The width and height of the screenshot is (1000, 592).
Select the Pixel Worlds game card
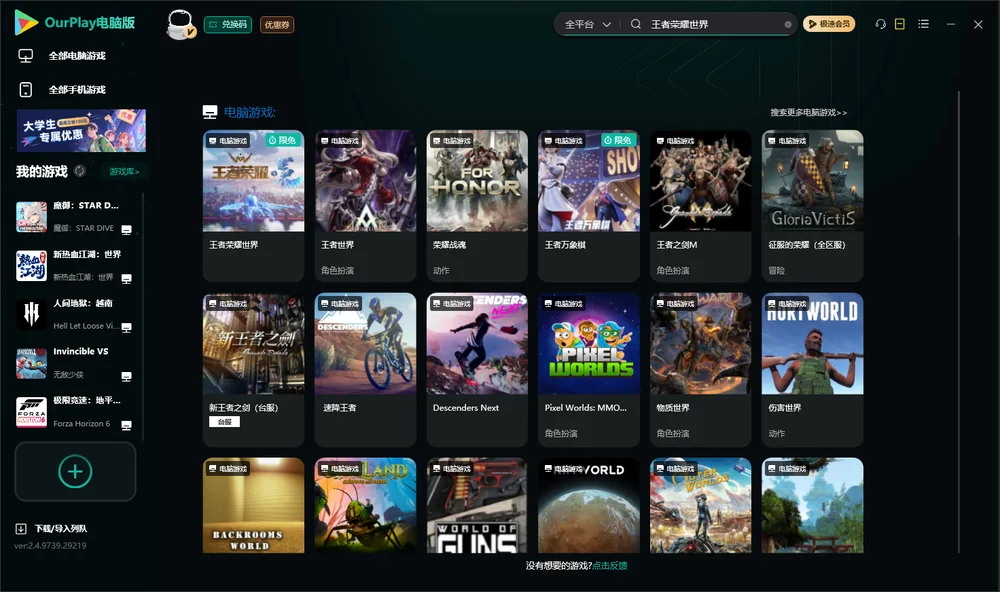[x=589, y=369]
